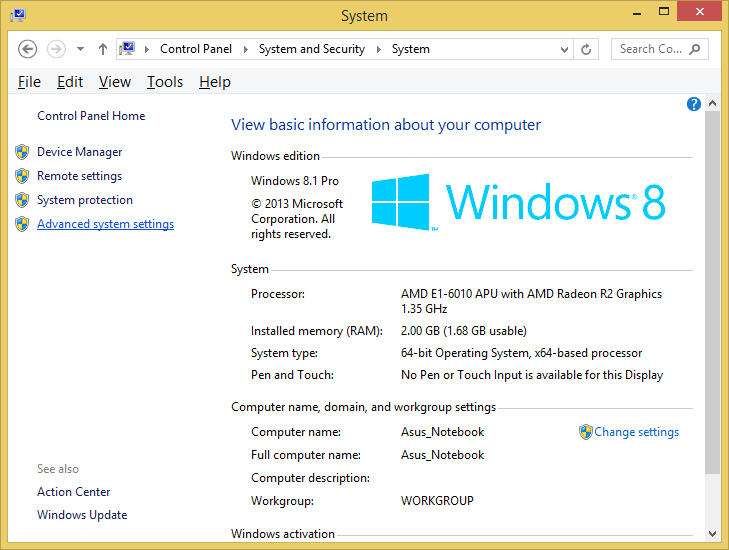This screenshot has width=729, height=550.
Task: Open Device Manager link
Action: point(80,152)
